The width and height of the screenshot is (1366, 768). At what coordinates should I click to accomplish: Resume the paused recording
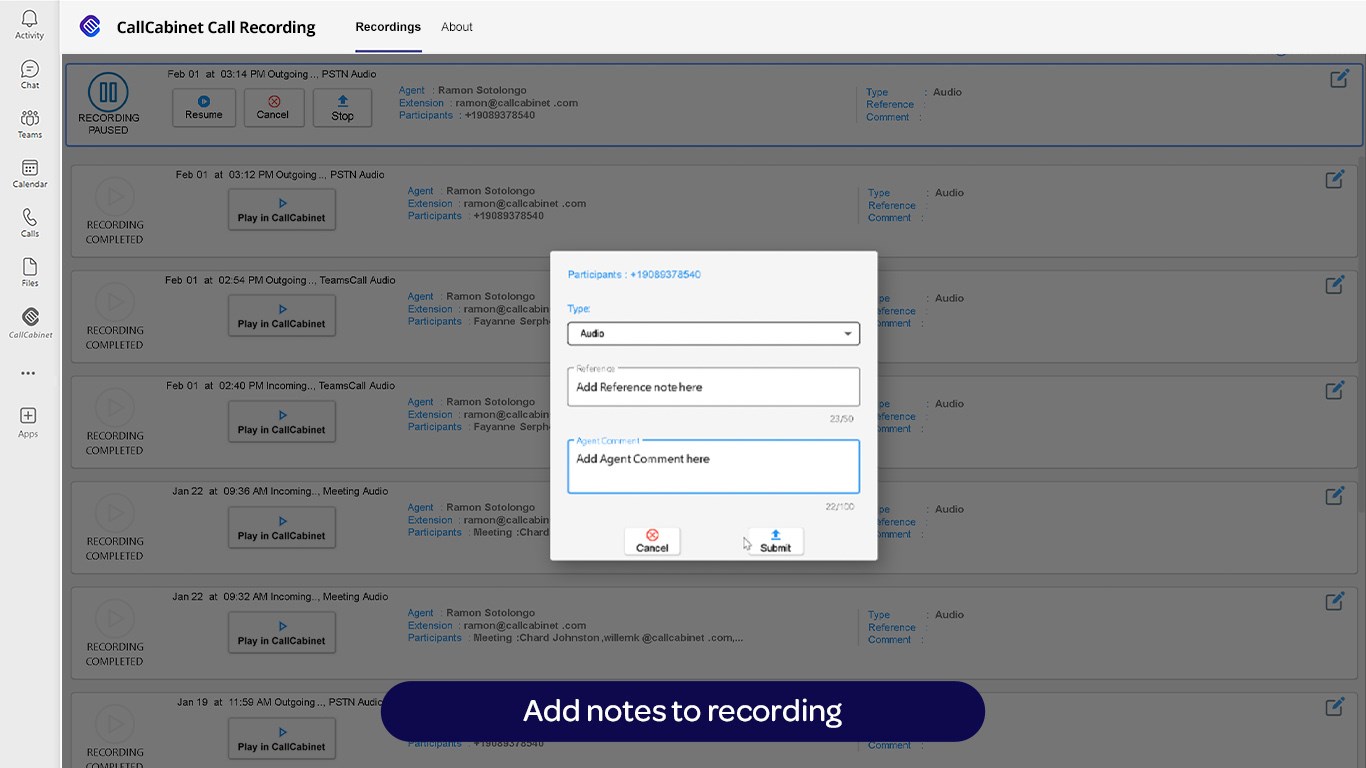204,108
